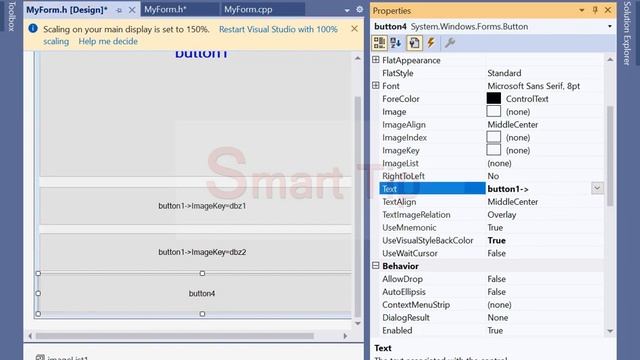Click the Image property empty swatch
This screenshot has height=360, width=640.
pyautogui.click(x=494, y=111)
